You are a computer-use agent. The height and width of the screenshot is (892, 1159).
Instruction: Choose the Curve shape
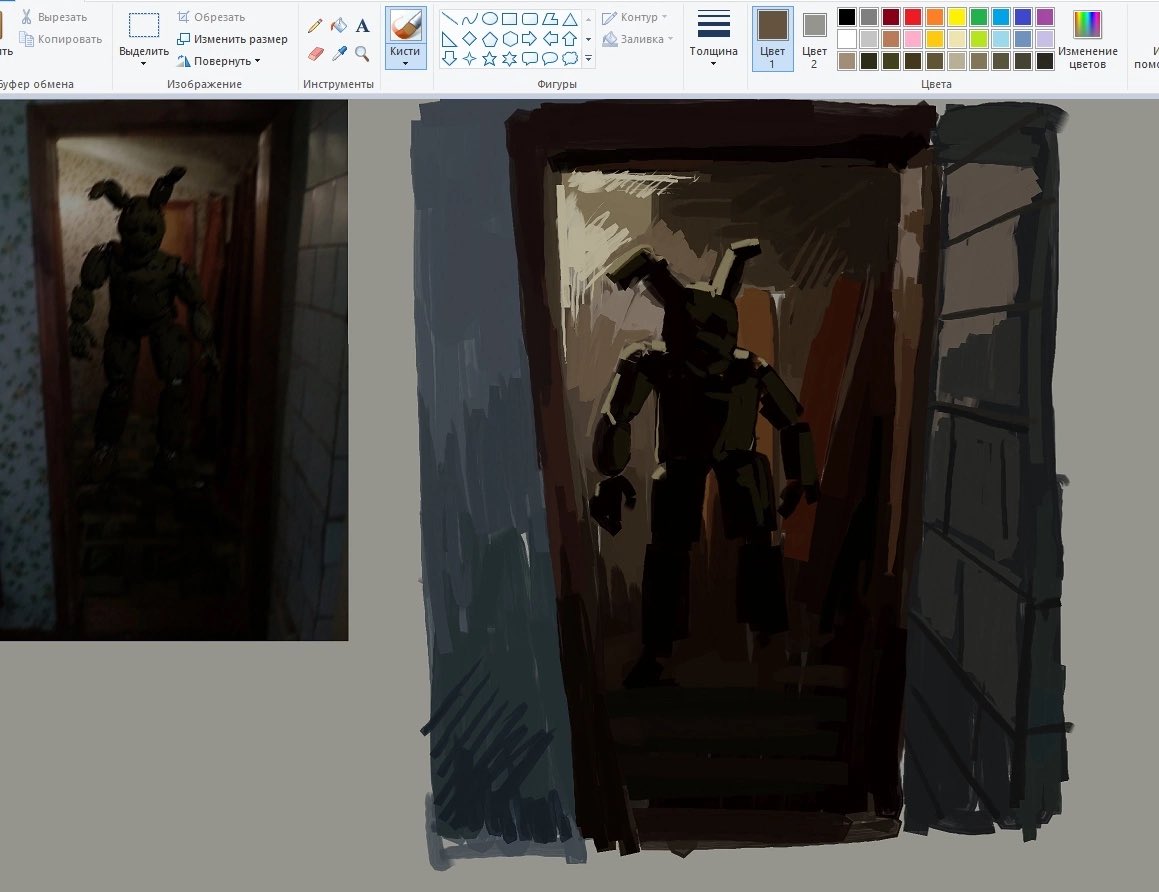pyautogui.click(x=469, y=19)
